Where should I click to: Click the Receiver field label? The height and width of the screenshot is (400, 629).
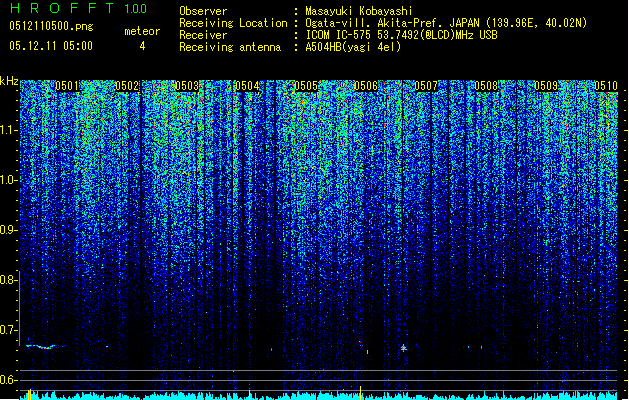point(203,35)
